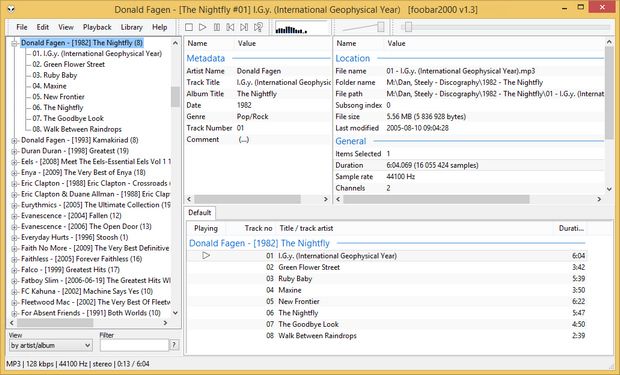Expand Duran Duran Greatest album

[14, 151]
